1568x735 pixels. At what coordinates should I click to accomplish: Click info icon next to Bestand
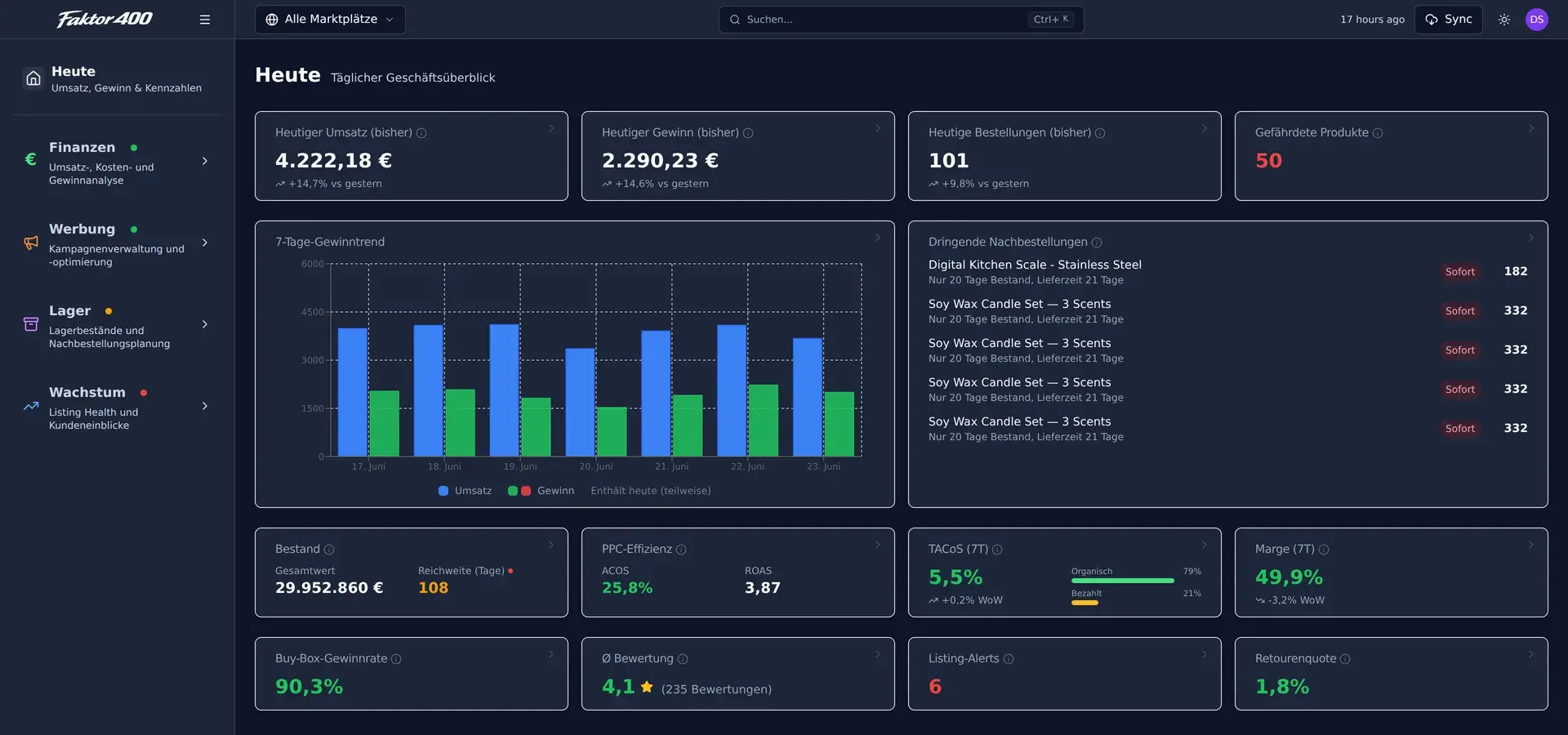(329, 550)
